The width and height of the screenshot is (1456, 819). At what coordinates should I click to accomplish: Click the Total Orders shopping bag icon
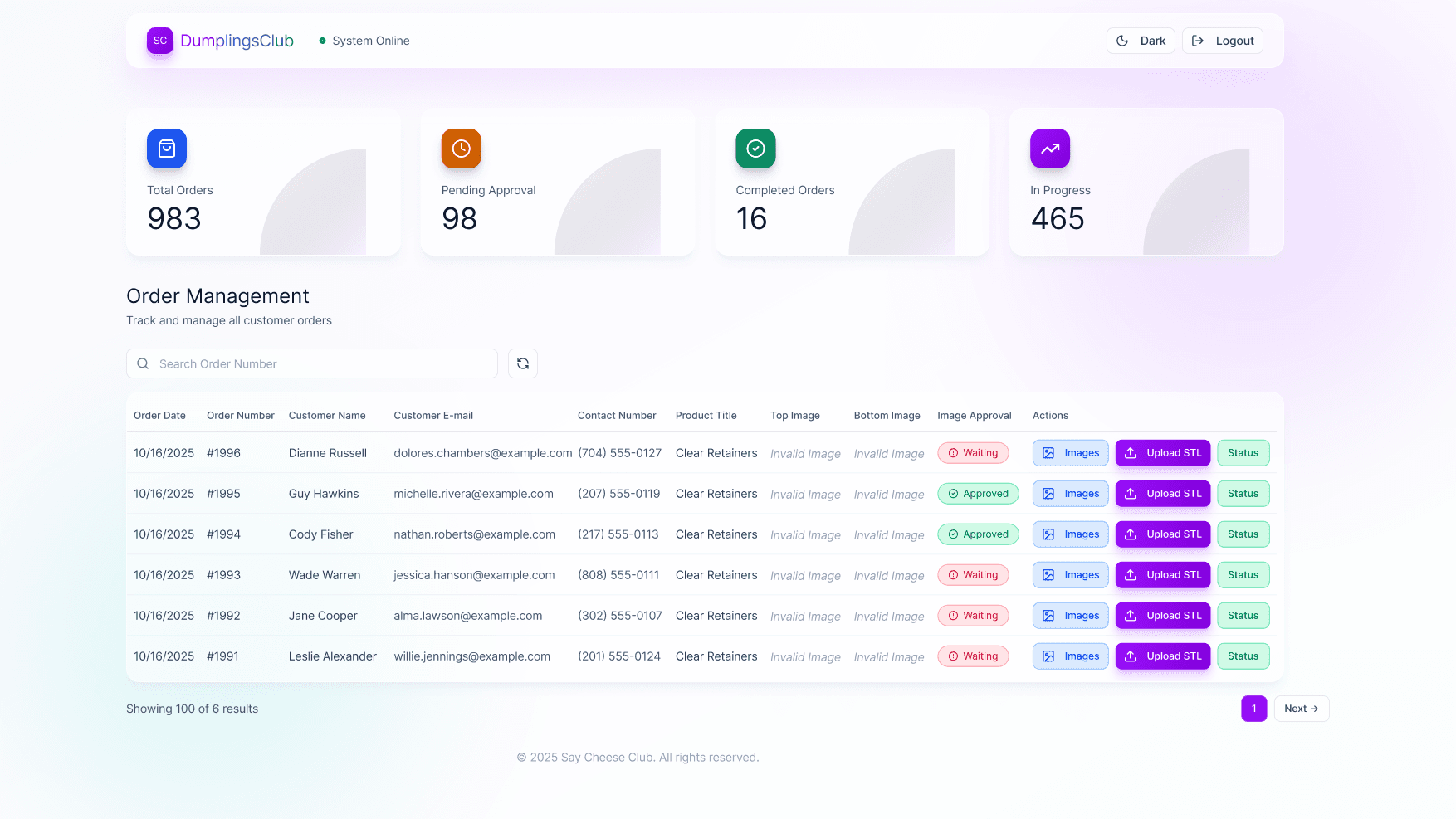pyautogui.click(x=166, y=149)
